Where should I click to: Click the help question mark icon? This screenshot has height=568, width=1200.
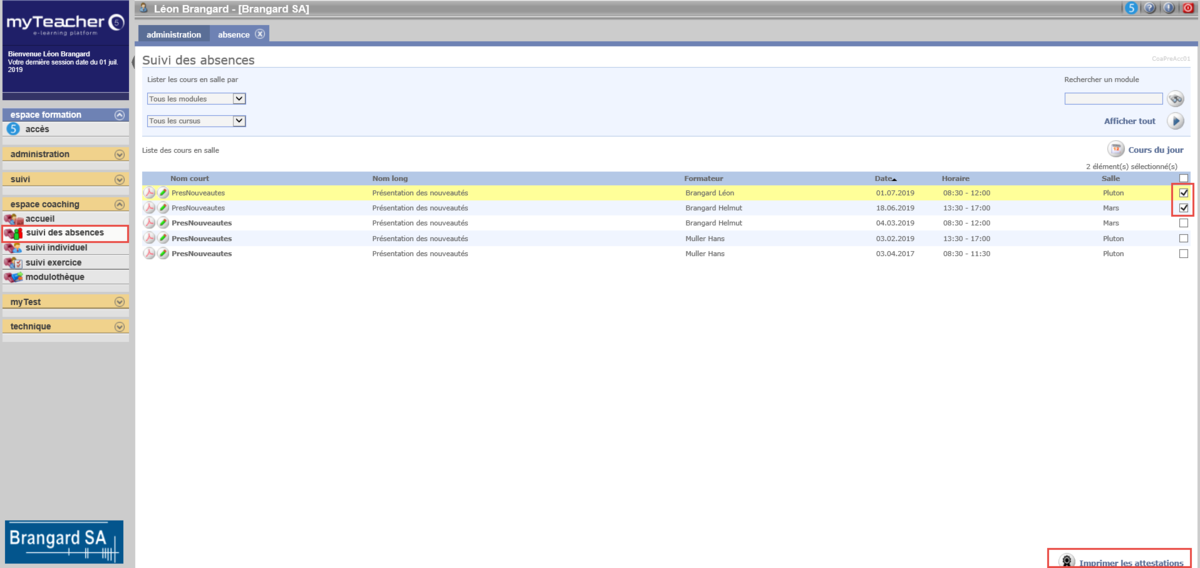[1150, 8]
